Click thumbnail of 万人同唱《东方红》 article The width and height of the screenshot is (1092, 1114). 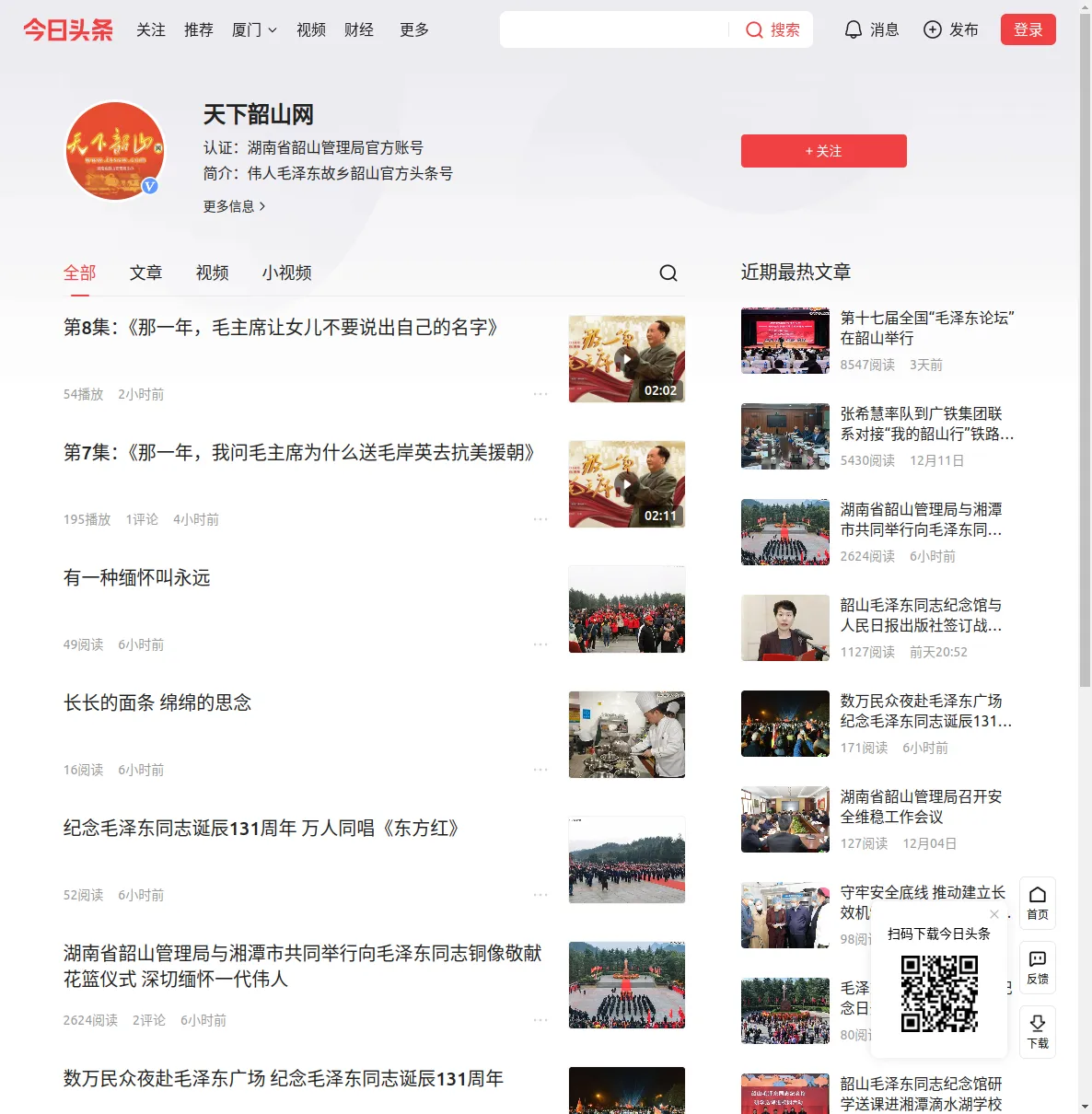pos(627,860)
